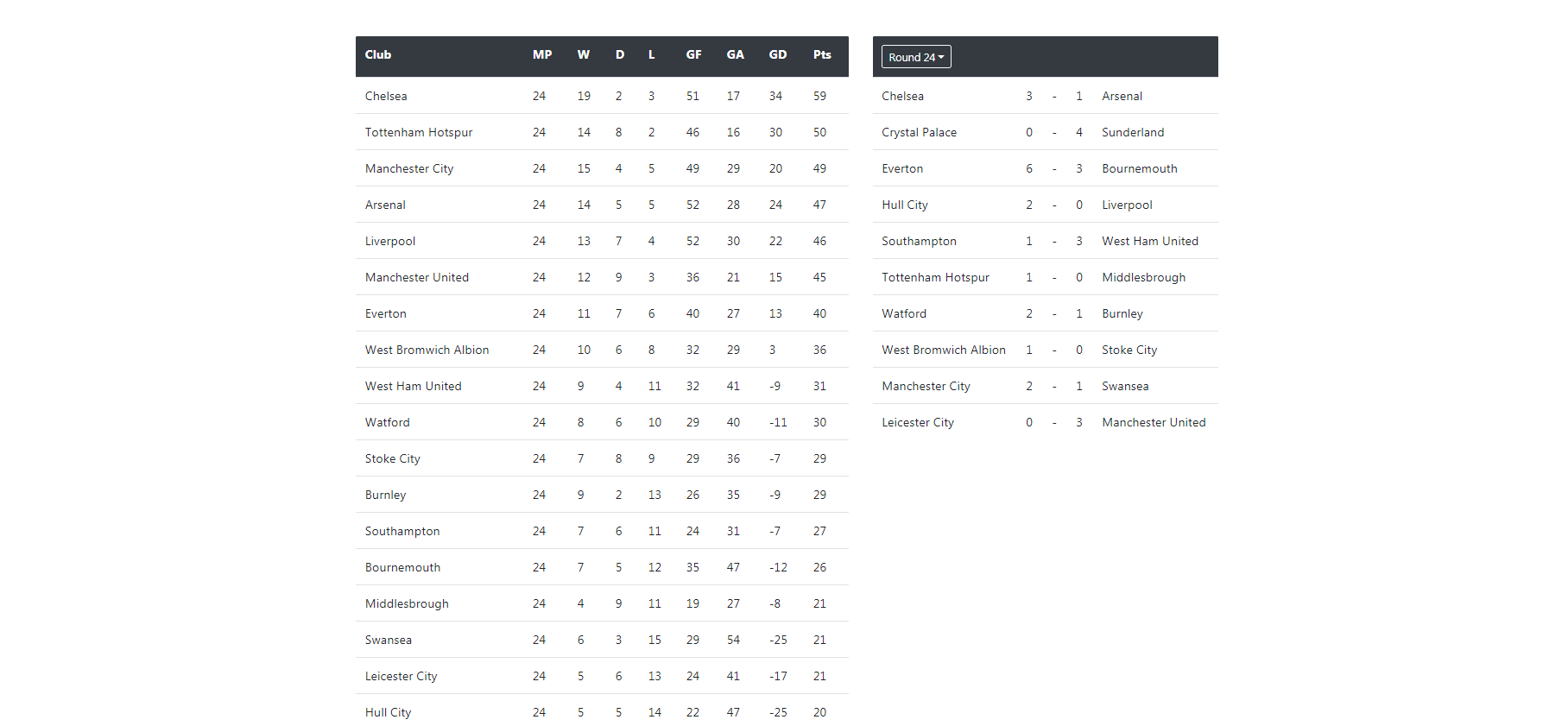Click the GD column header

click(778, 54)
